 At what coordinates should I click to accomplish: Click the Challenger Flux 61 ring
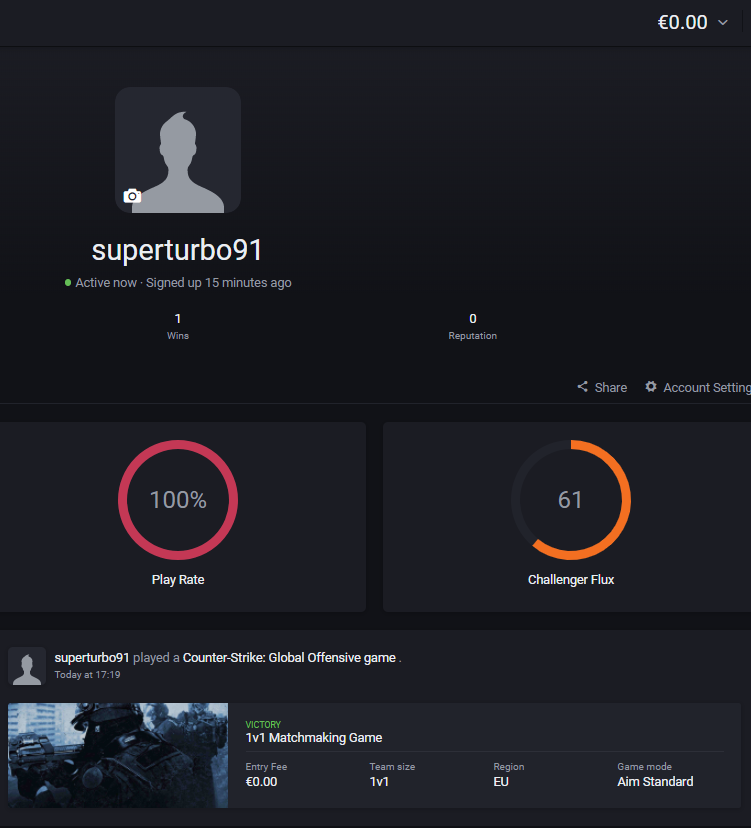click(x=571, y=500)
